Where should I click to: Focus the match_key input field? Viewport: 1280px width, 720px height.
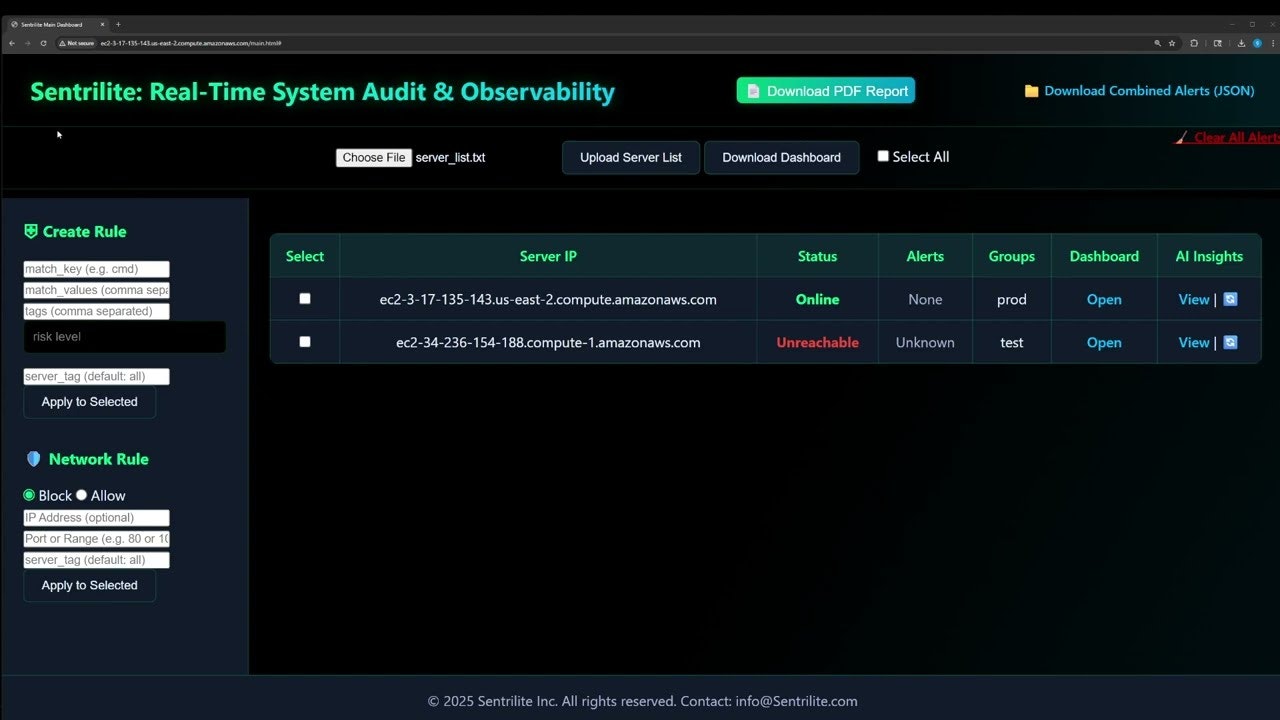pyautogui.click(x=97, y=269)
